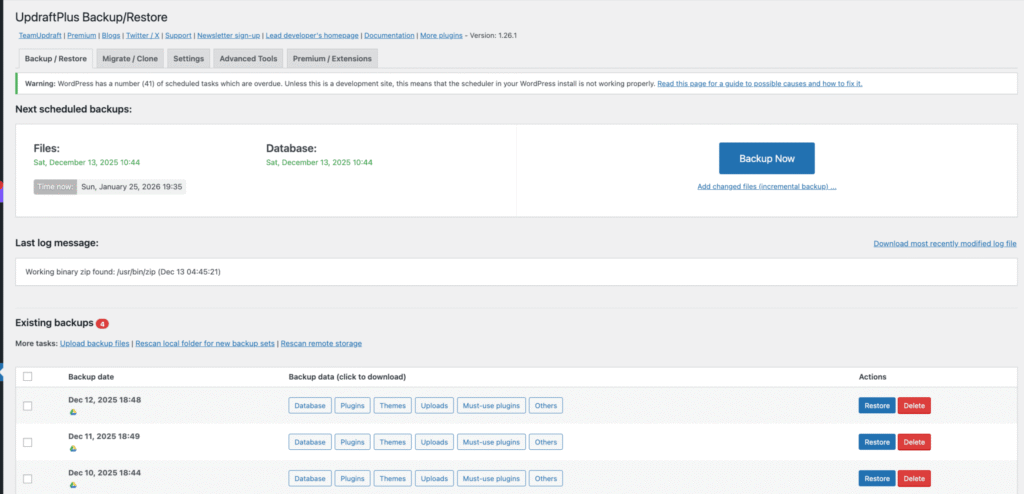The height and width of the screenshot is (494, 1024).
Task: Open the More plugins link
Action: coord(441,35)
